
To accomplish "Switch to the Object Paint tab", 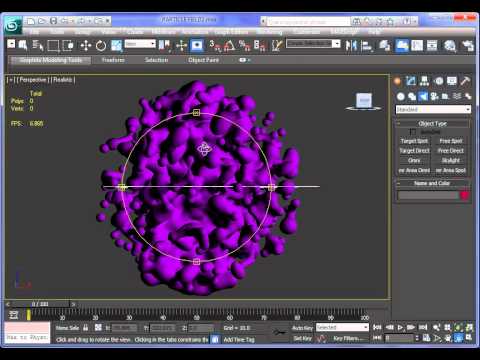I will click(x=203, y=60).
